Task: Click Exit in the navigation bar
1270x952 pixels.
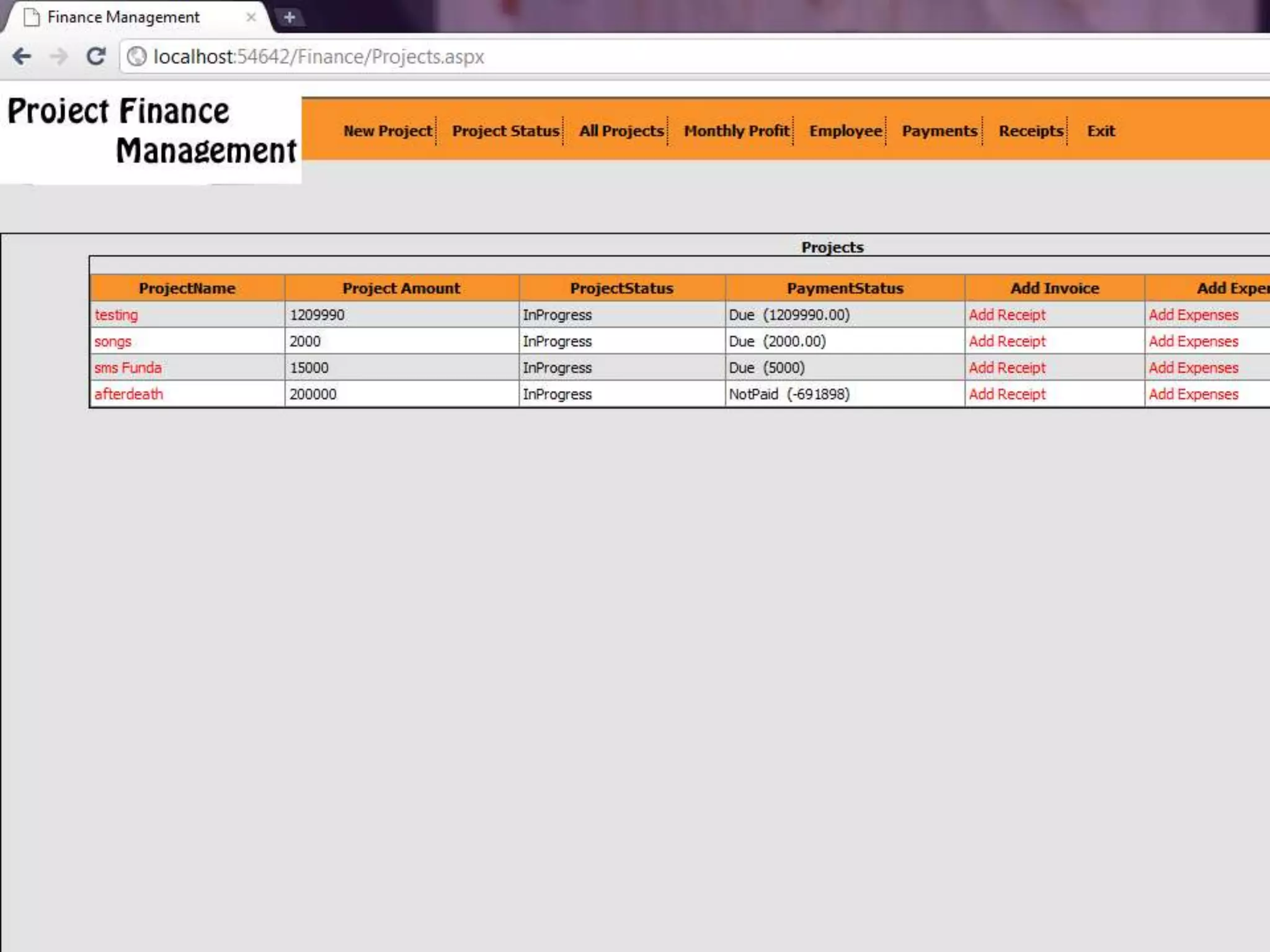Action: pyautogui.click(x=1101, y=131)
